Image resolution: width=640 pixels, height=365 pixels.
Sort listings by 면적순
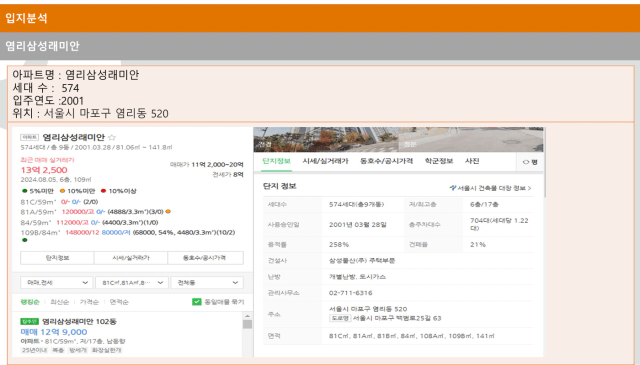pos(119,302)
